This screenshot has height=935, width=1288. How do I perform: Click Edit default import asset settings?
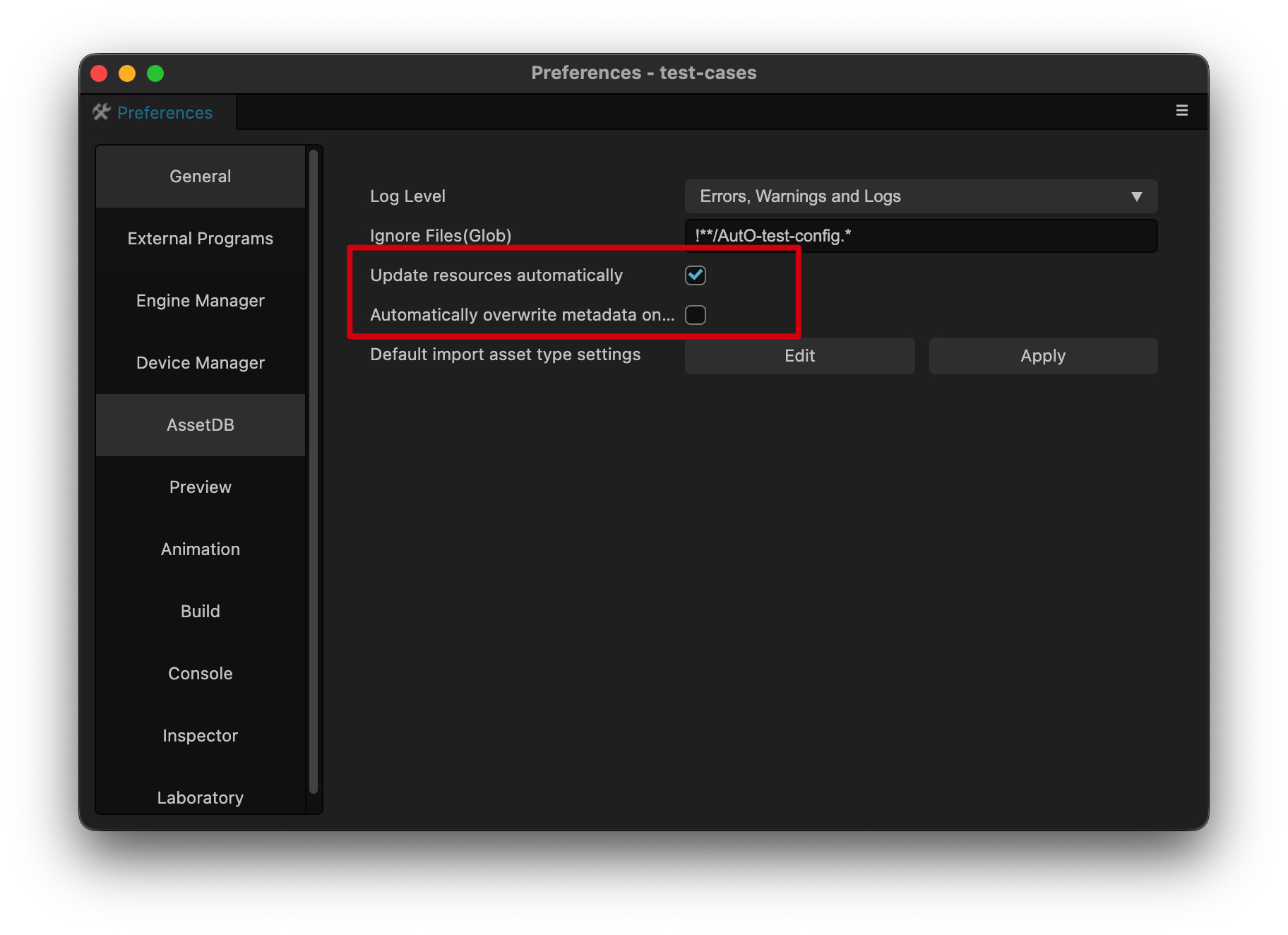(799, 356)
